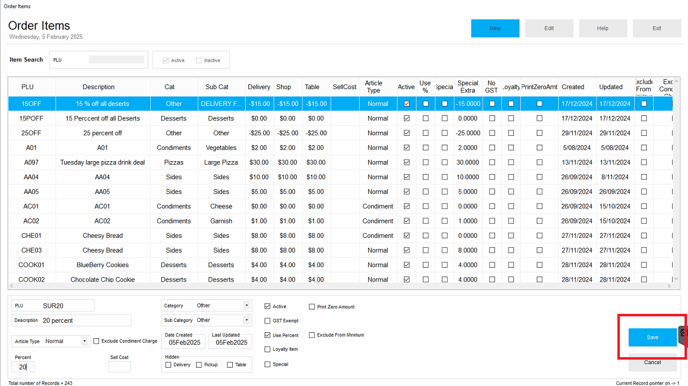The height and width of the screenshot is (386, 688).
Task: Click the Edit button
Action: pos(549,28)
